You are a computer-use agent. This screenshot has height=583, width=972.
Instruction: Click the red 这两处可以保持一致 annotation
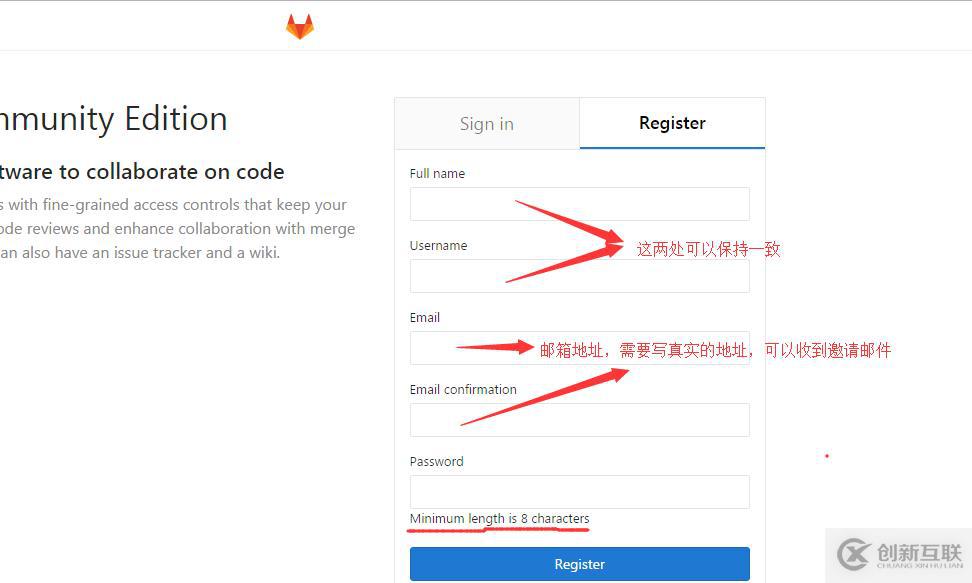[x=708, y=249]
